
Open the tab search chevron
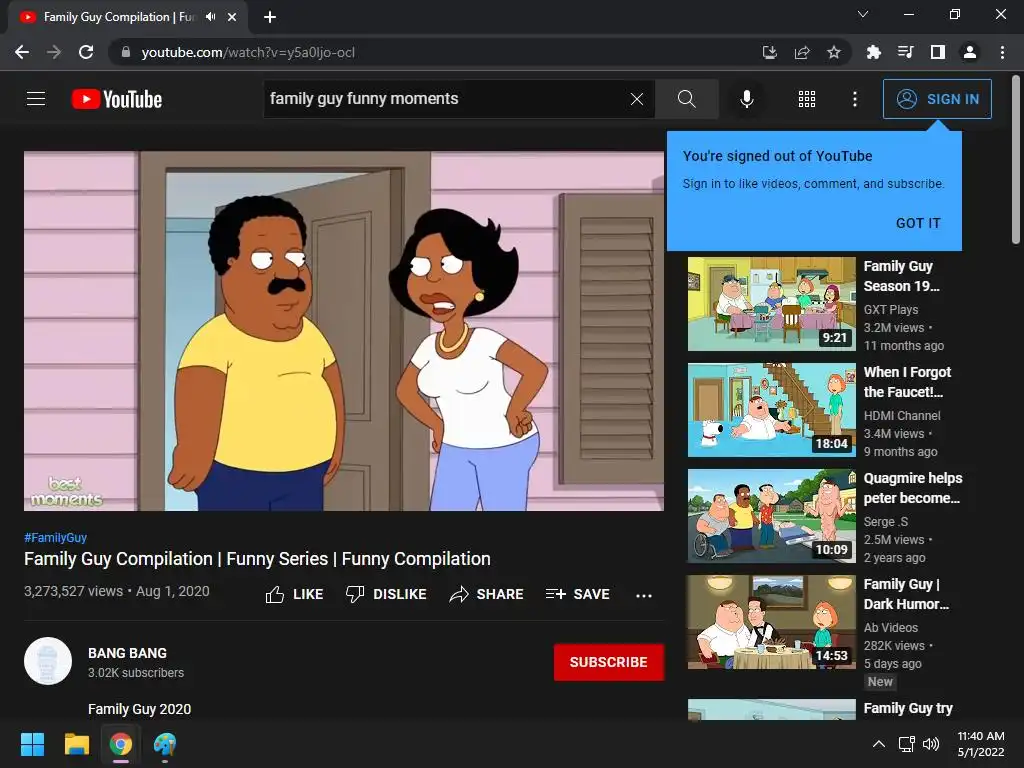[863, 14]
